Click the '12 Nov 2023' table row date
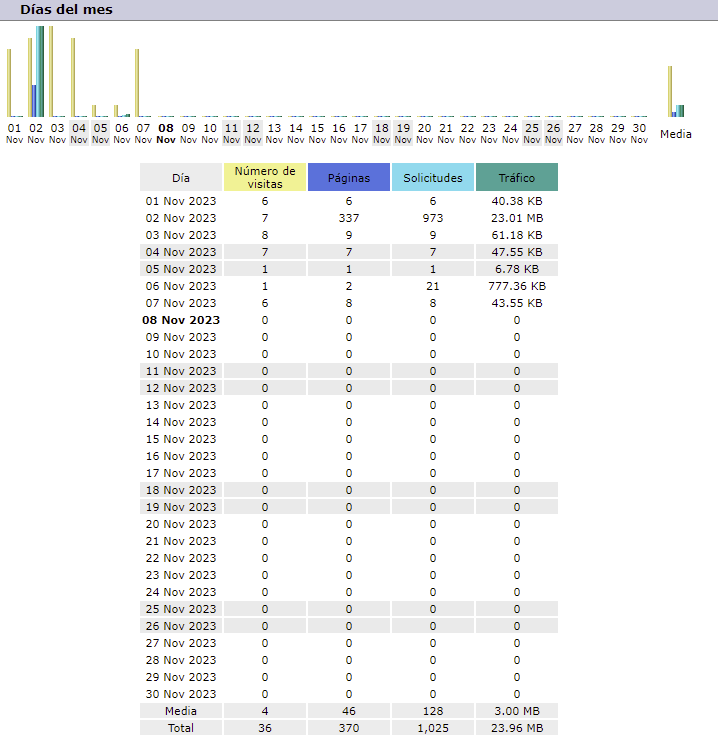Screen dimensions: 718x739 pos(181,388)
